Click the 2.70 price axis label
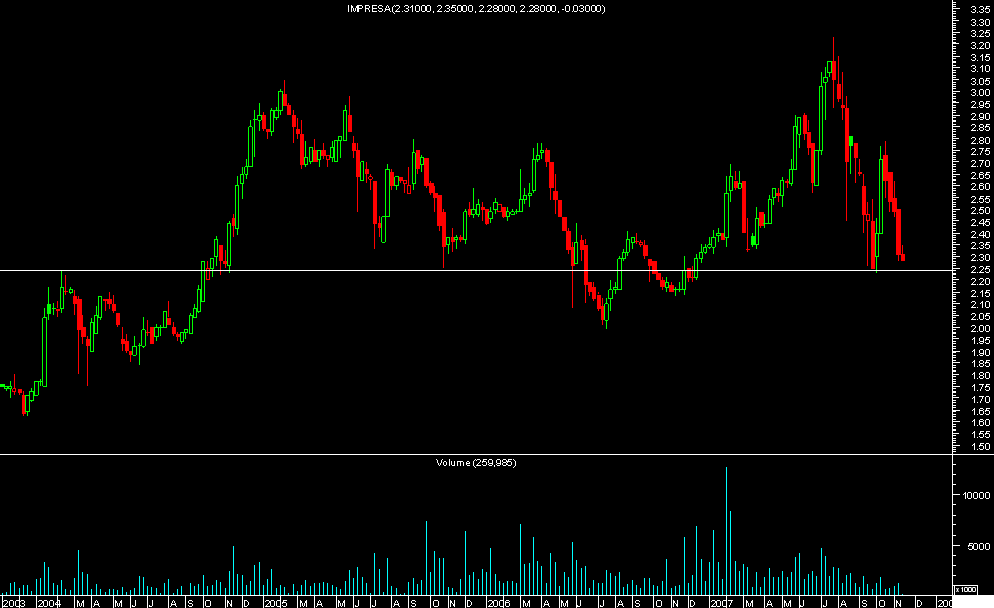 980,164
